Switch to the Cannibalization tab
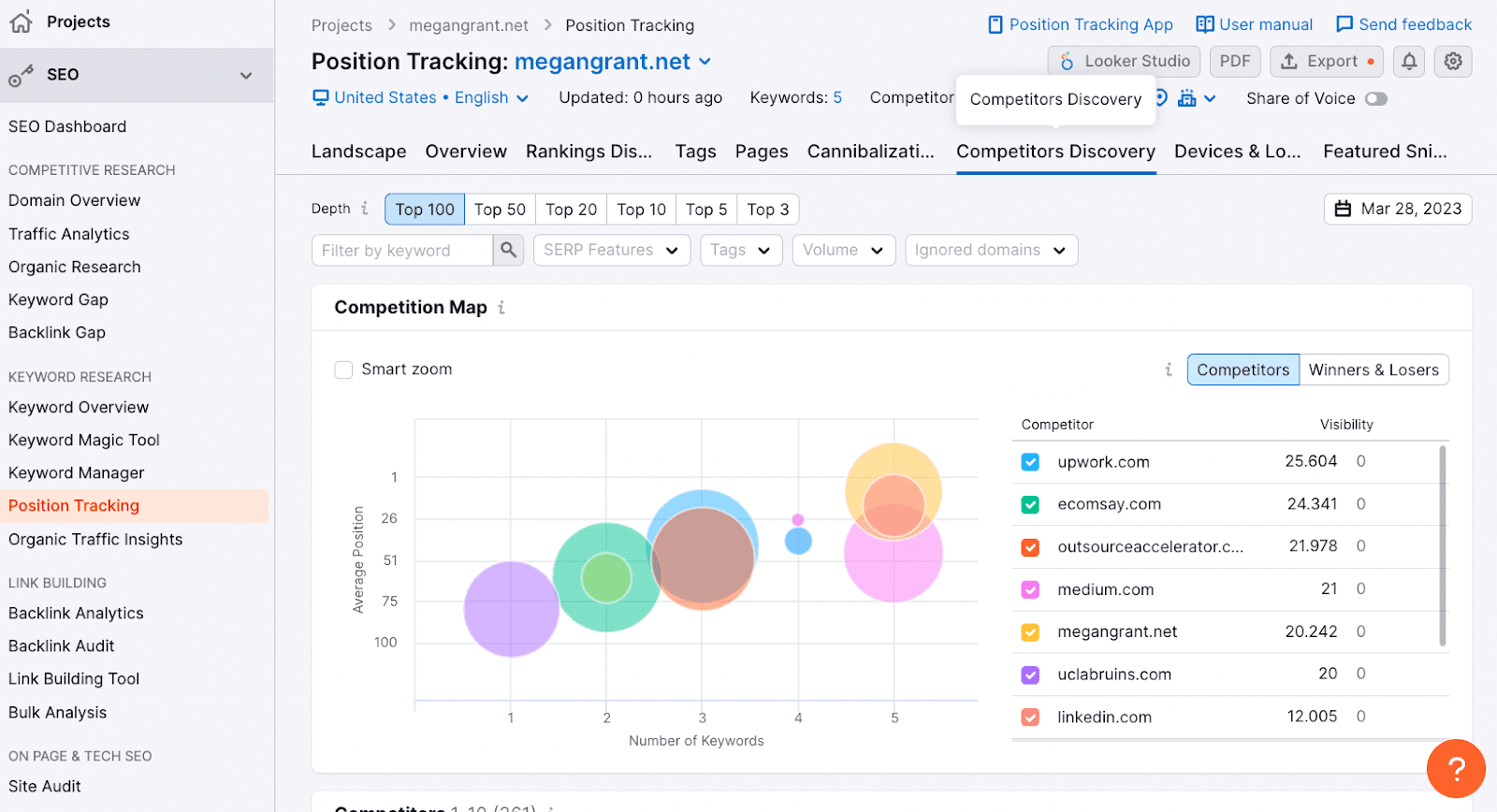 coord(871,152)
